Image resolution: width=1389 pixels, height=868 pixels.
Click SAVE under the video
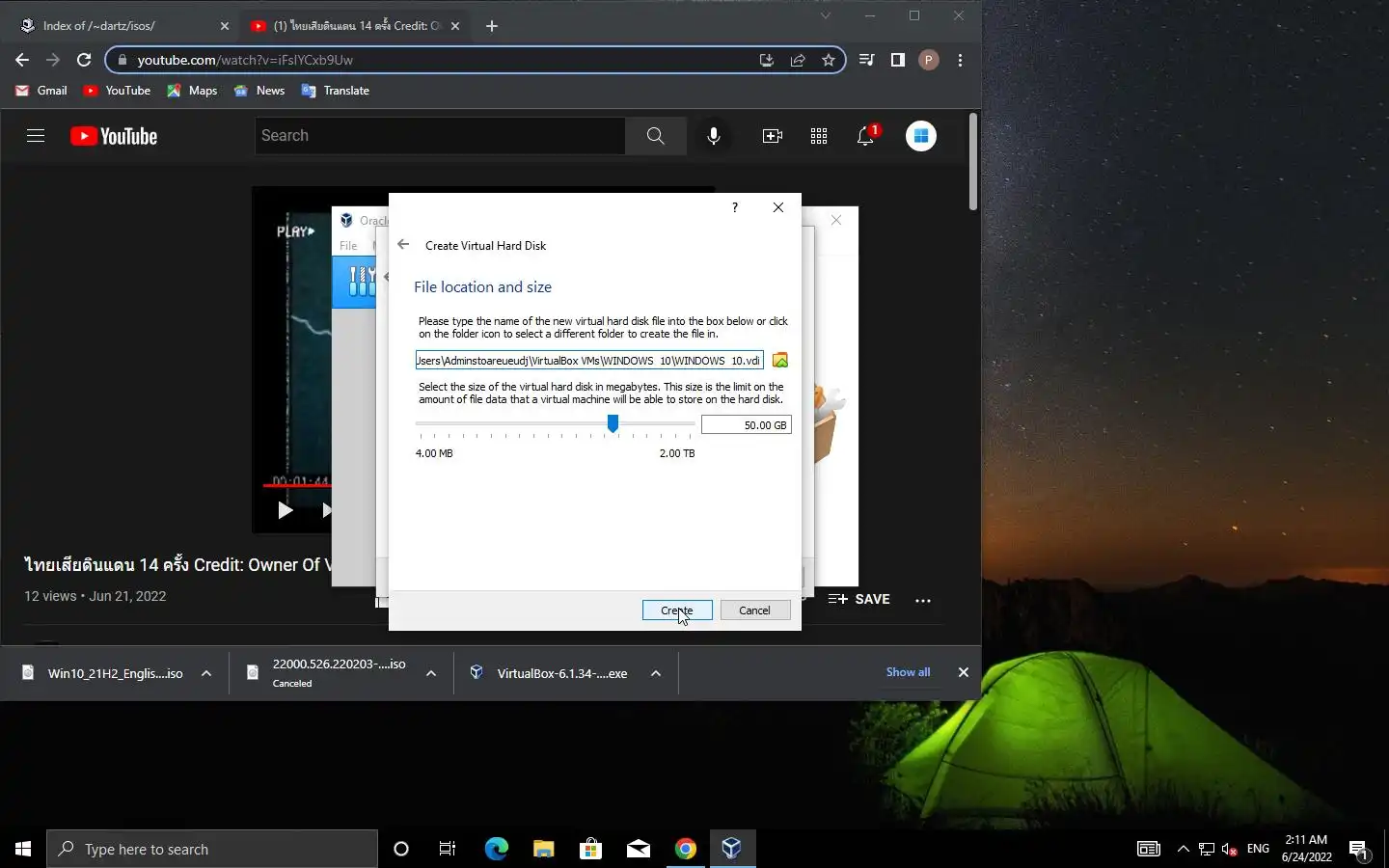click(859, 599)
